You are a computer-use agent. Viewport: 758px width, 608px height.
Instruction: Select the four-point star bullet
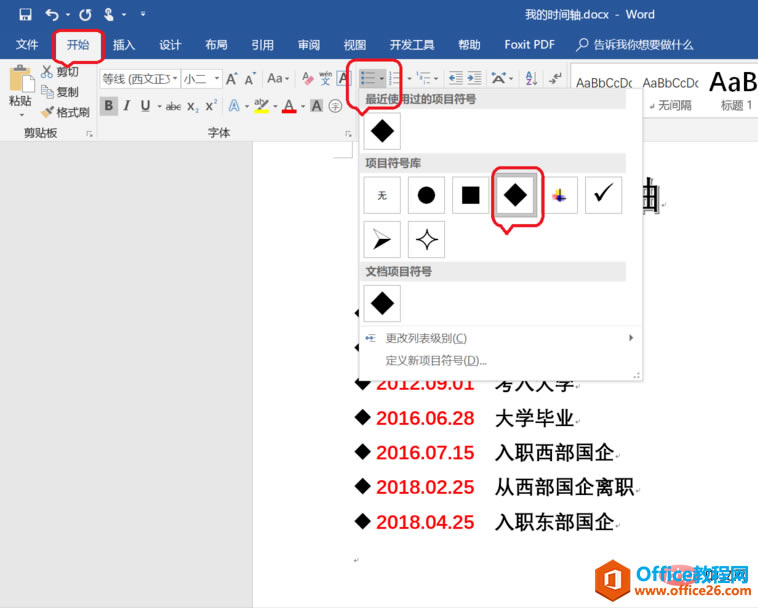pyautogui.click(x=426, y=239)
